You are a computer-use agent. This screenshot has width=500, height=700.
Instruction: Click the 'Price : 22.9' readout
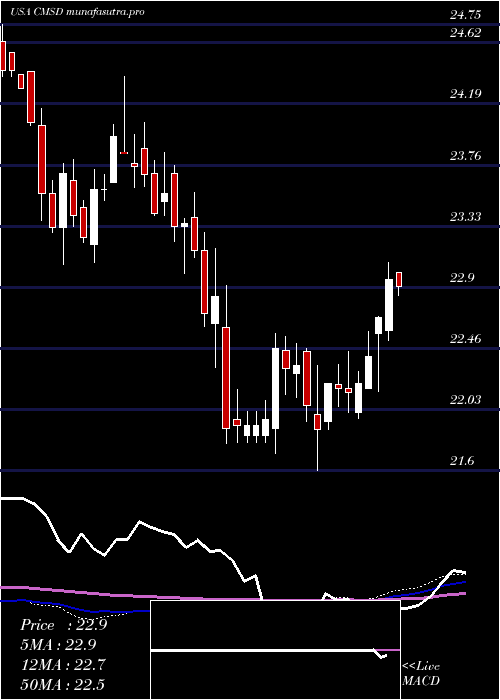(x=63, y=625)
